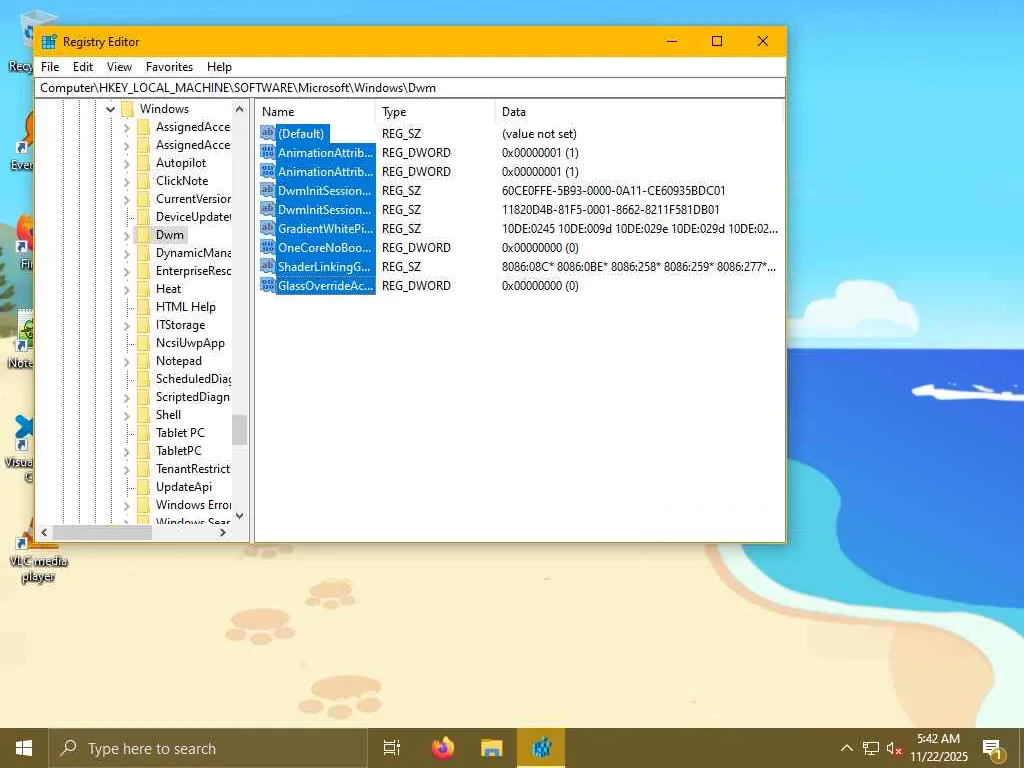This screenshot has width=1024, height=768.
Task: Click the GradientWhitePi string value icon
Action: 267,228
